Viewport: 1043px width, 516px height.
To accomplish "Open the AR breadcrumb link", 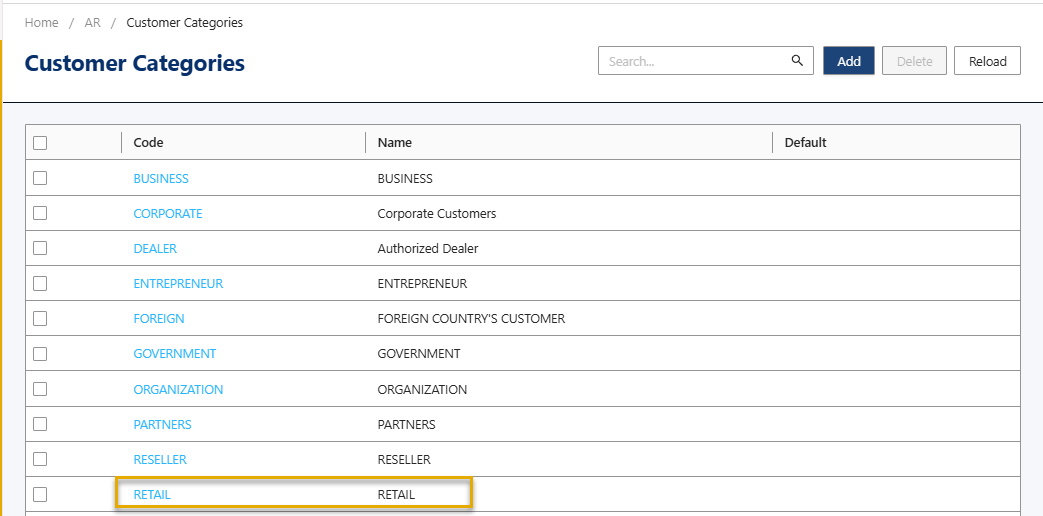I will [92, 23].
